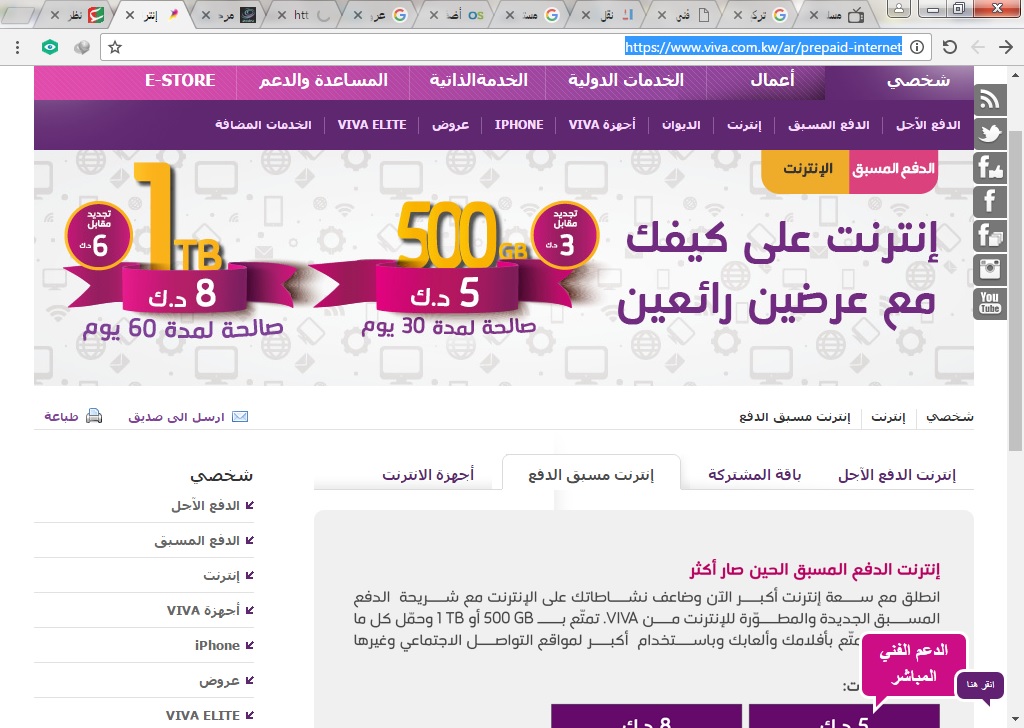
Task: Click the envelope icon for ارسل الى صديق
Action: pyautogui.click(x=240, y=416)
